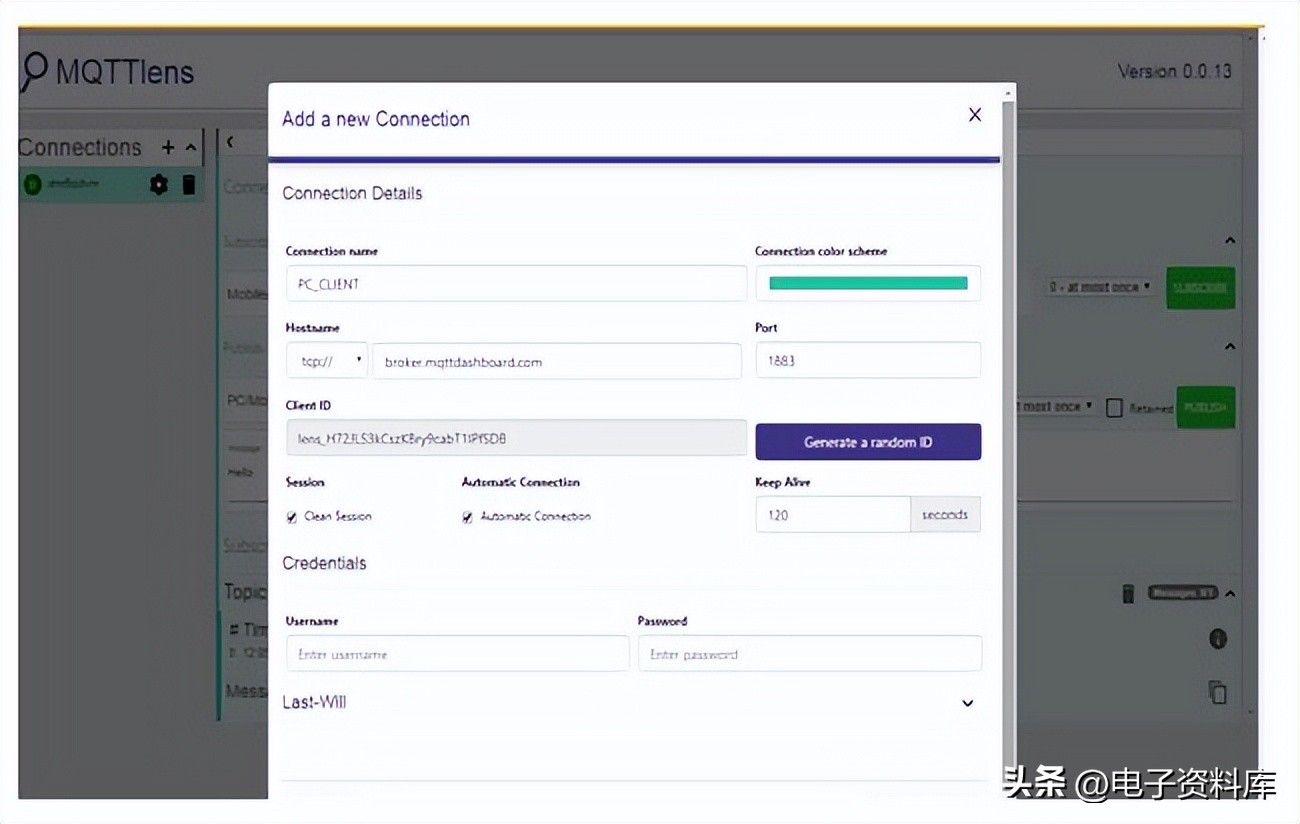Viewport: 1300px width, 824px height.
Task: Click the copy messages icon
Action: [1218, 690]
